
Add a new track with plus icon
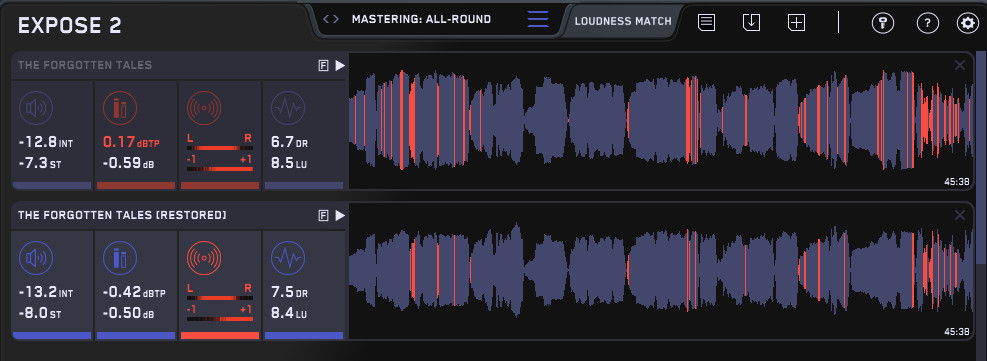coord(796,22)
